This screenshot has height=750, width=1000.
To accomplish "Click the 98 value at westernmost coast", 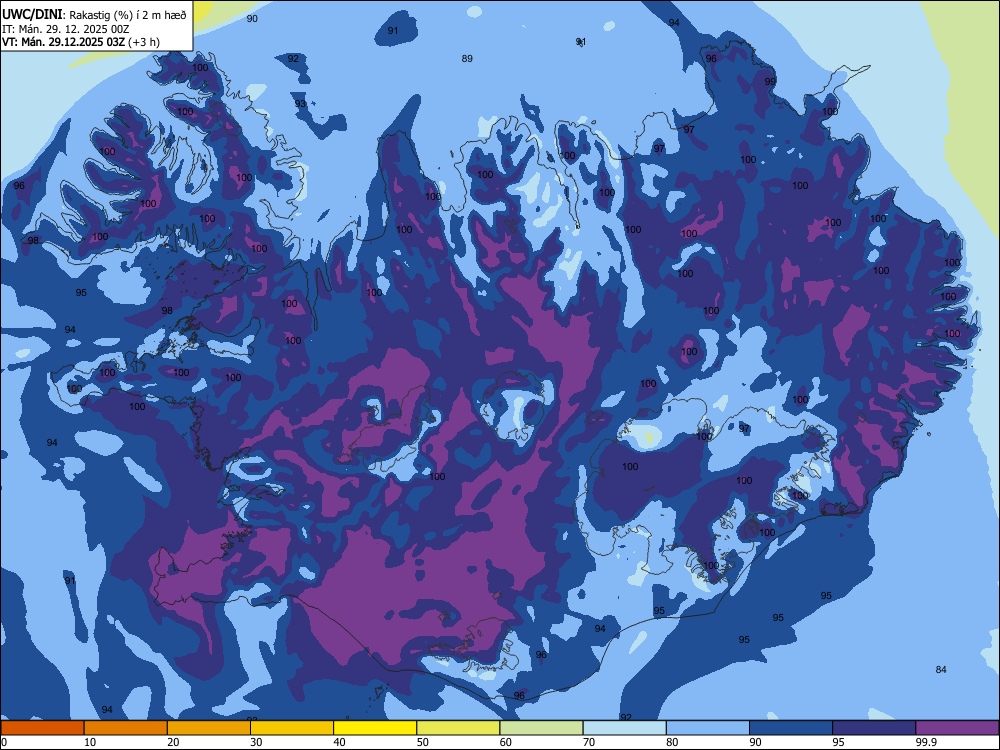I will [x=33, y=240].
